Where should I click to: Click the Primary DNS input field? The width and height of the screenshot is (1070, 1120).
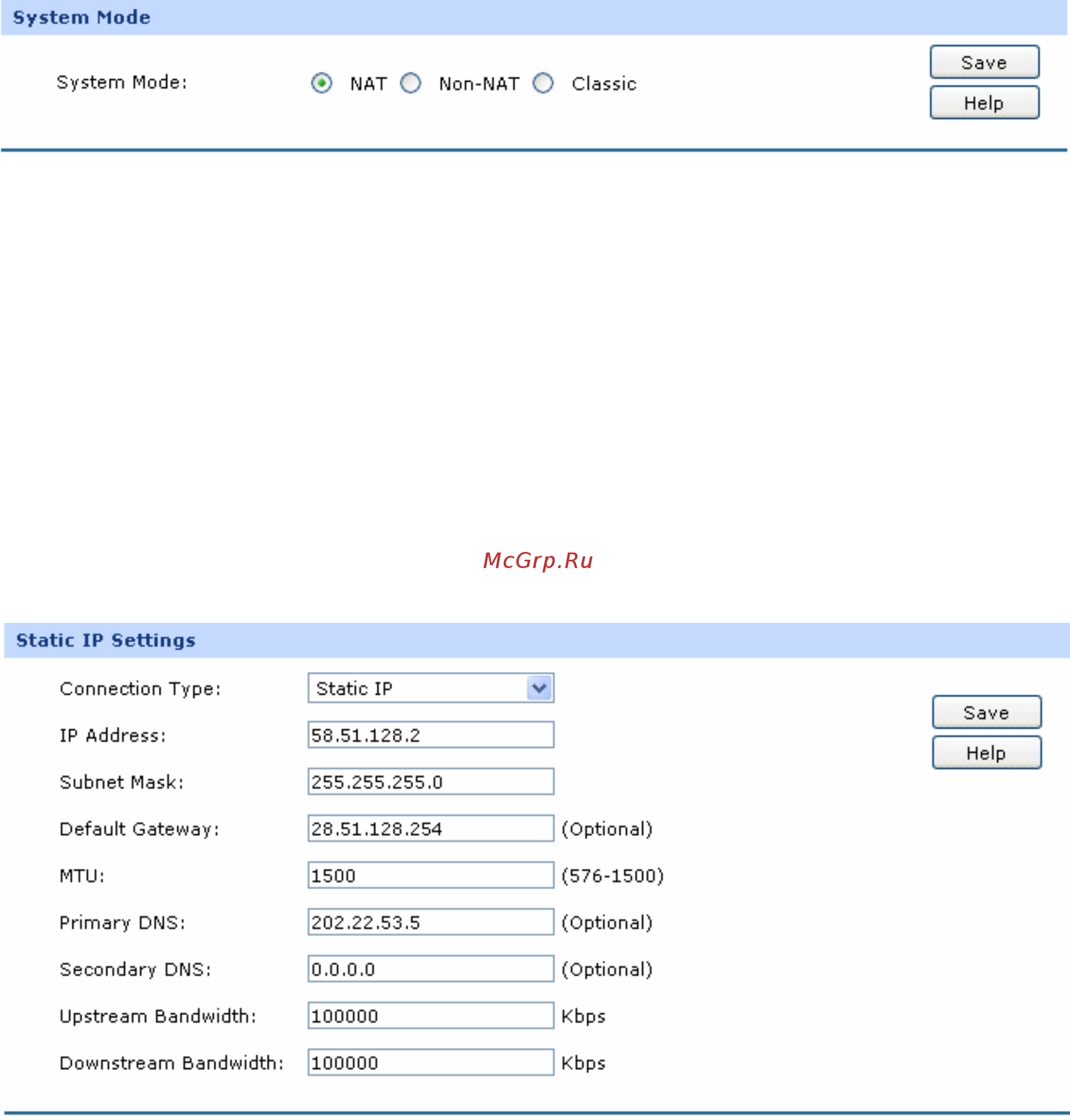[430, 922]
